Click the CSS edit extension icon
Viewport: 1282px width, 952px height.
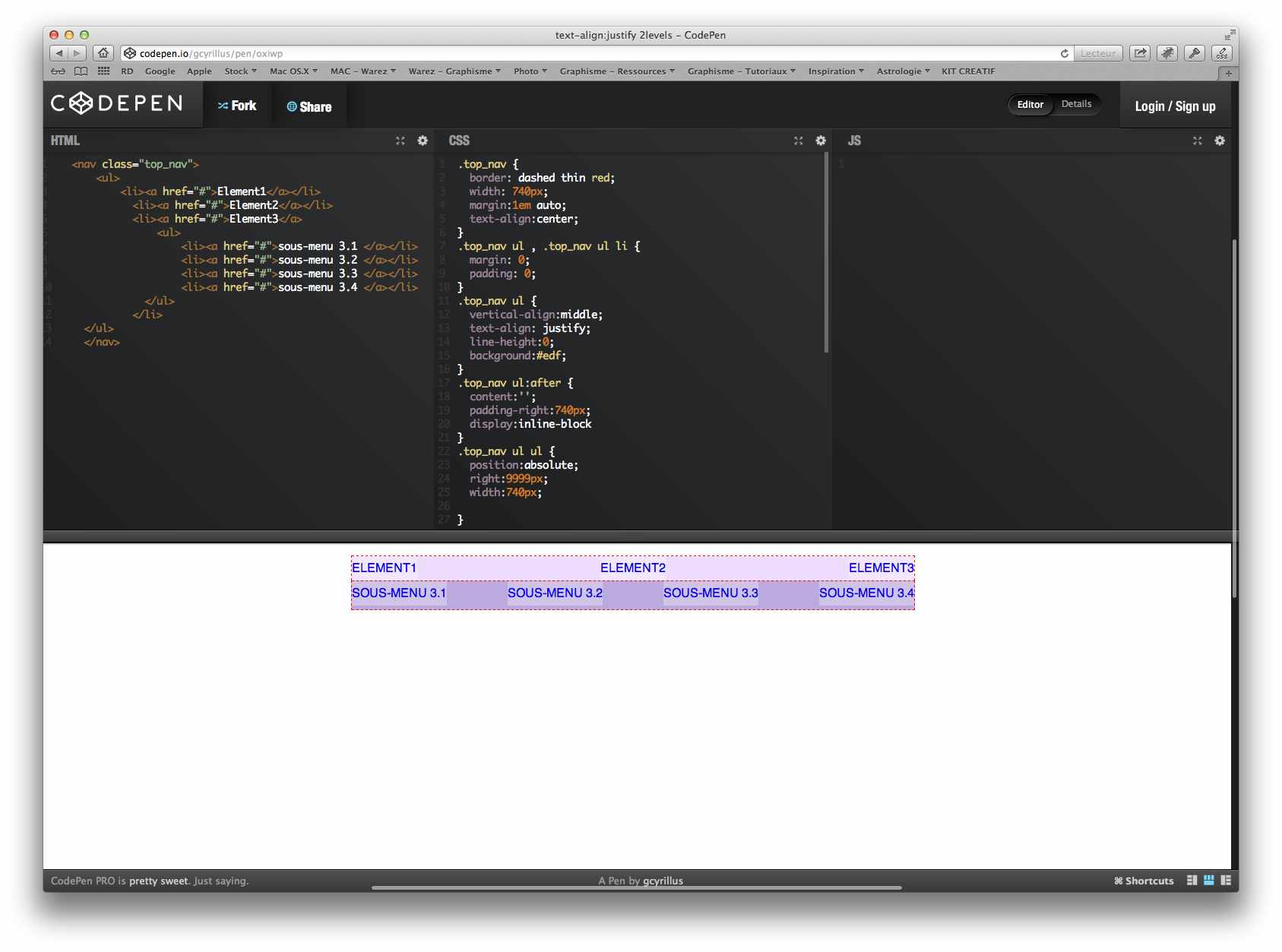point(1222,53)
